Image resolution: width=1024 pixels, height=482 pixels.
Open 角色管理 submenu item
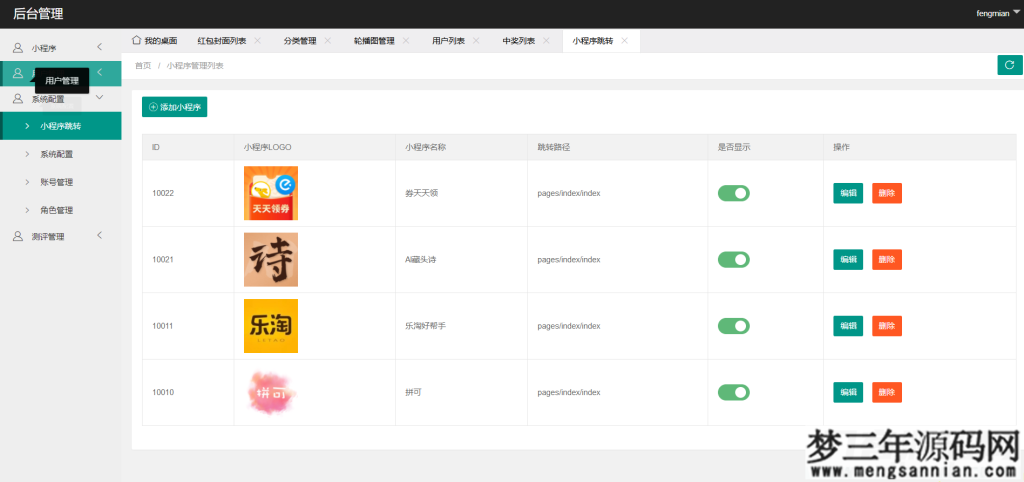(x=56, y=210)
